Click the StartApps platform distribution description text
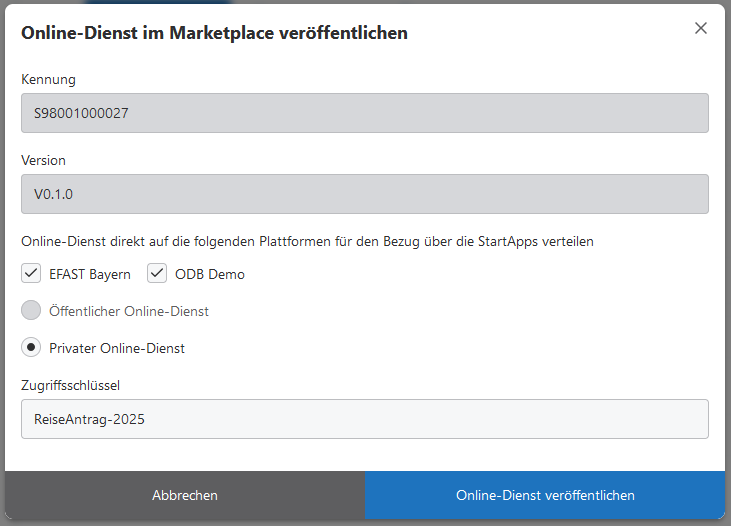This screenshot has width=731, height=526. (x=307, y=241)
